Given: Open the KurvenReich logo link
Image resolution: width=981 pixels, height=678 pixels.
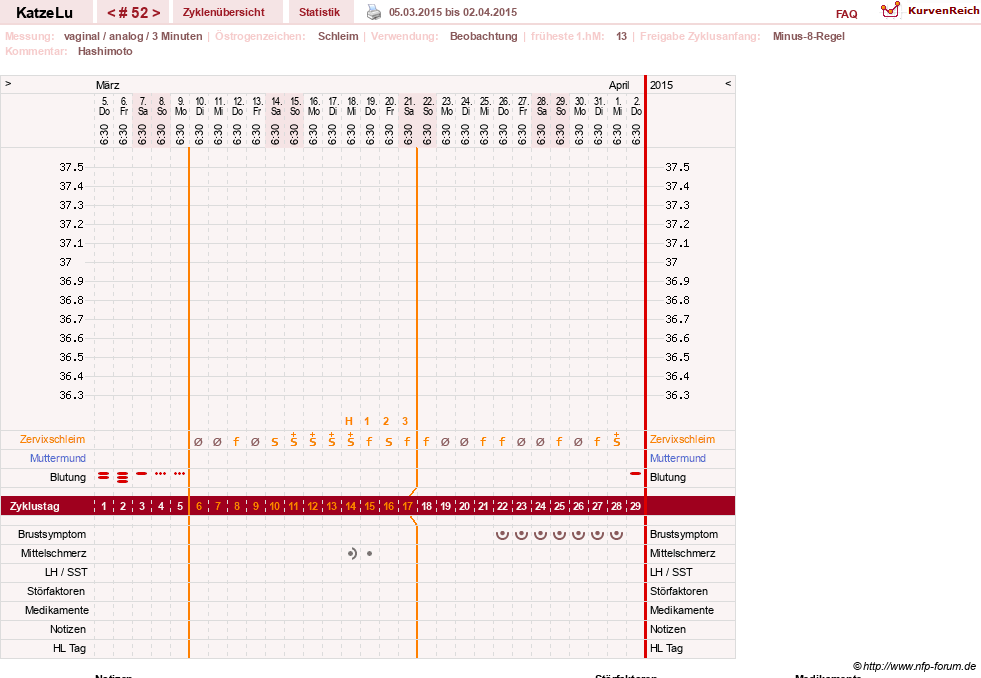Looking at the screenshot, I should [930, 11].
